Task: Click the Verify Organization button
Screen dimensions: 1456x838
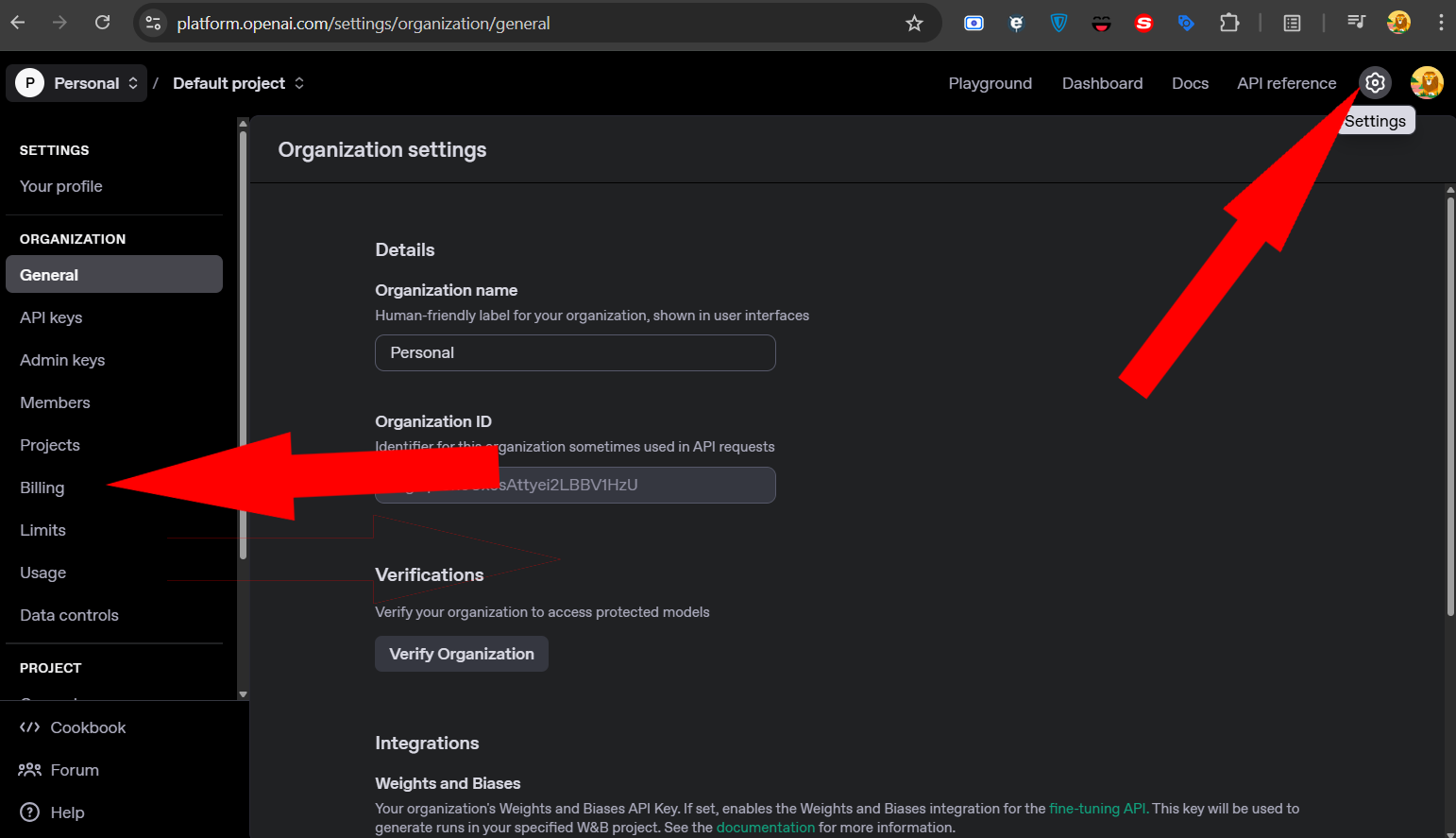Action: tap(462, 654)
